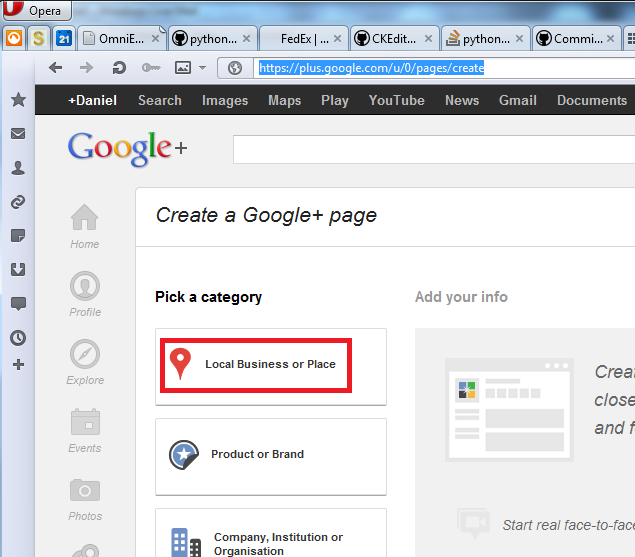Open the pinned tab with S icon

tap(38, 39)
